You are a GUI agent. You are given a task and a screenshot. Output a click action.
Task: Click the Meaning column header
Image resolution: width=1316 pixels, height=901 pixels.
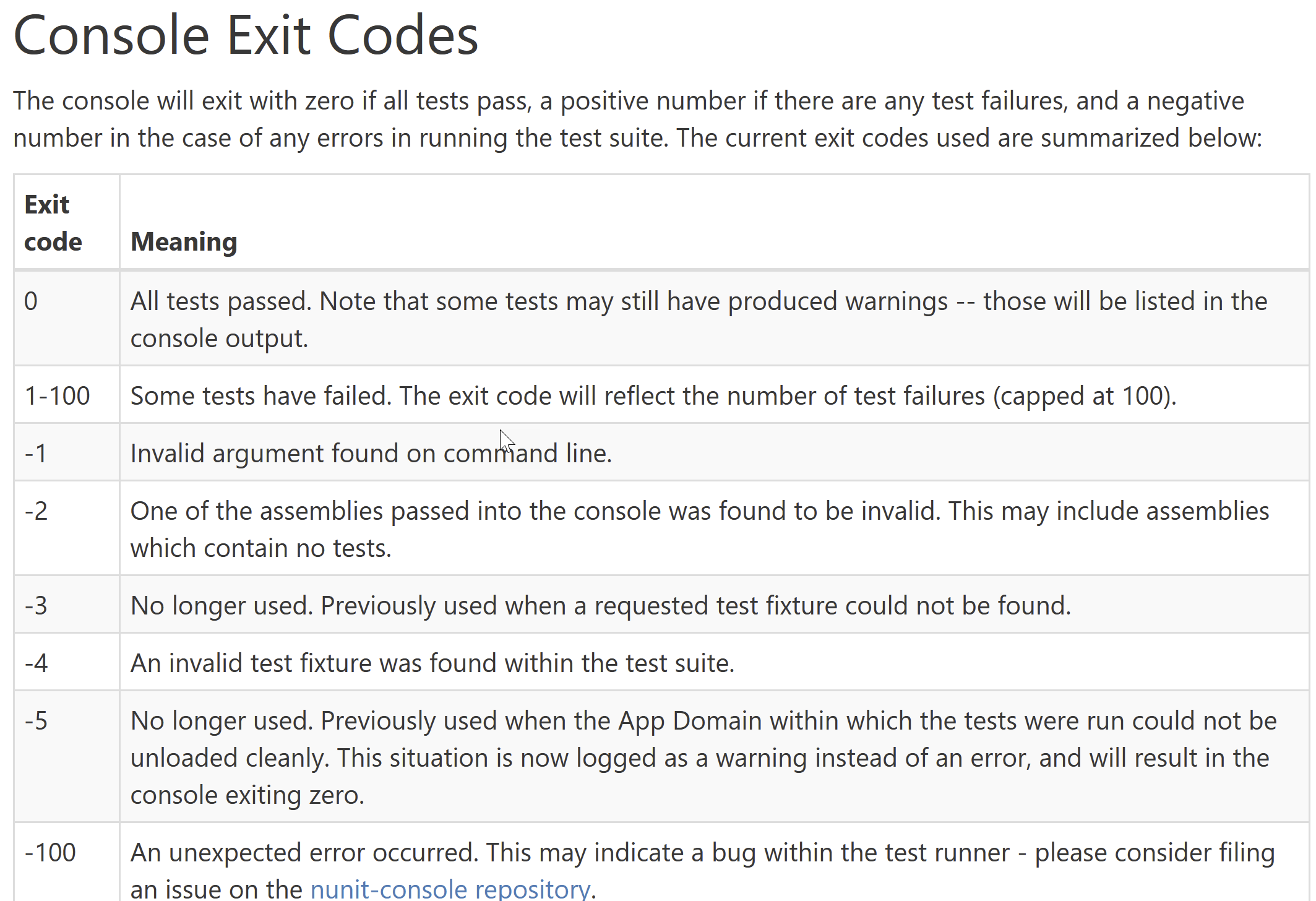184,241
